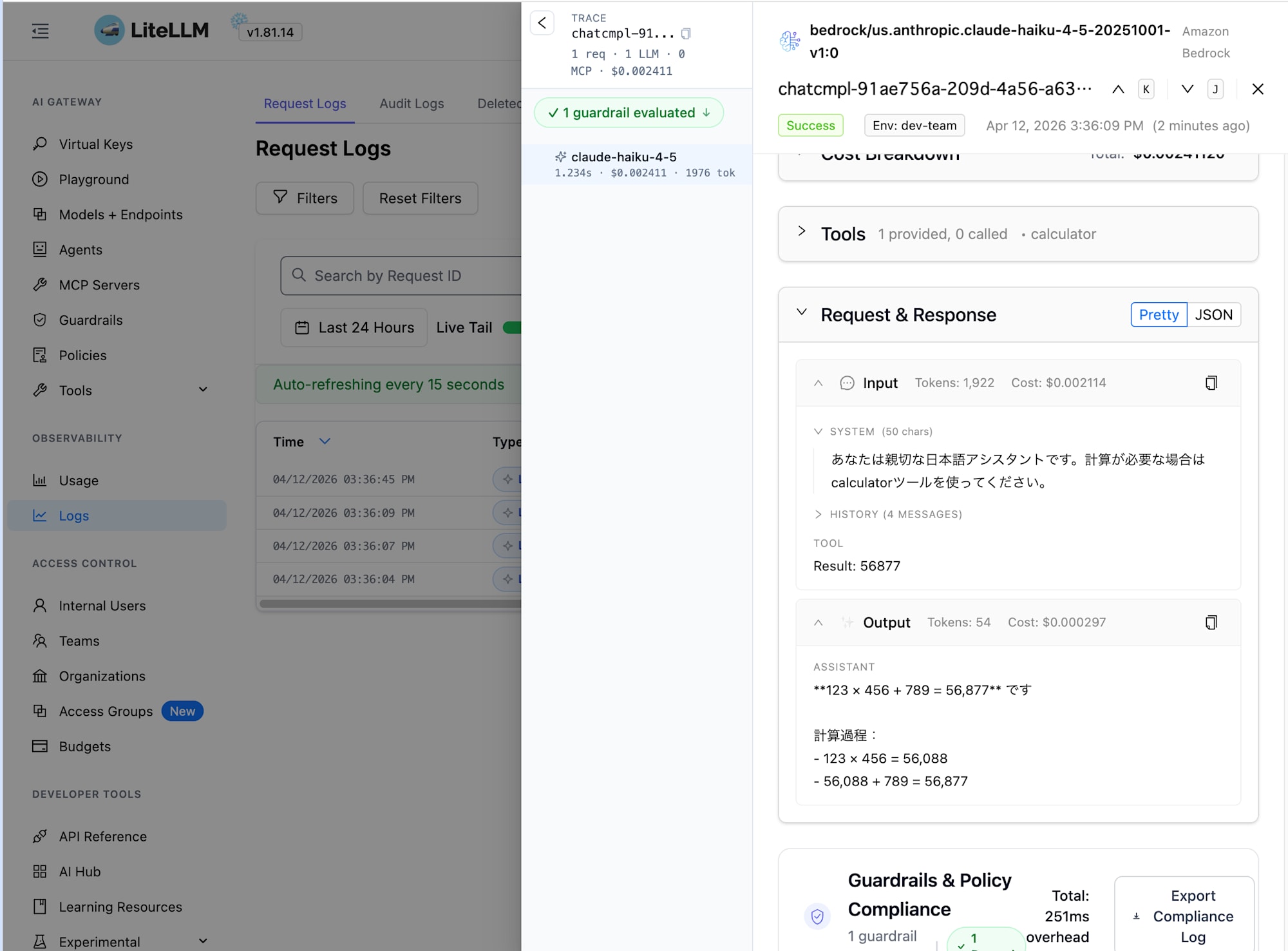Viewport: 1288px width, 951px height.
Task: Click the back arrow in trace panel
Action: tap(542, 23)
